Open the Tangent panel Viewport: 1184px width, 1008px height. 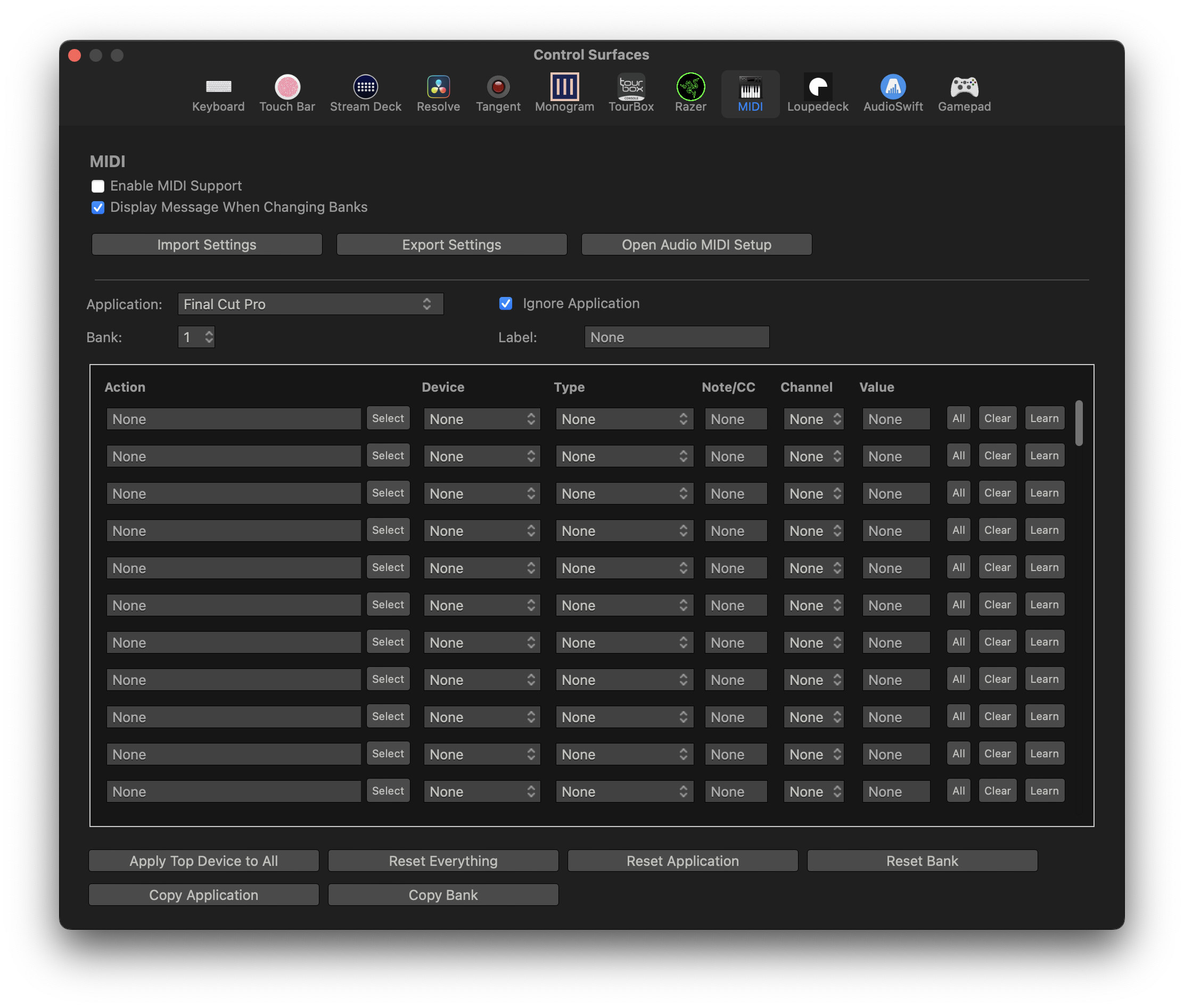tap(498, 94)
